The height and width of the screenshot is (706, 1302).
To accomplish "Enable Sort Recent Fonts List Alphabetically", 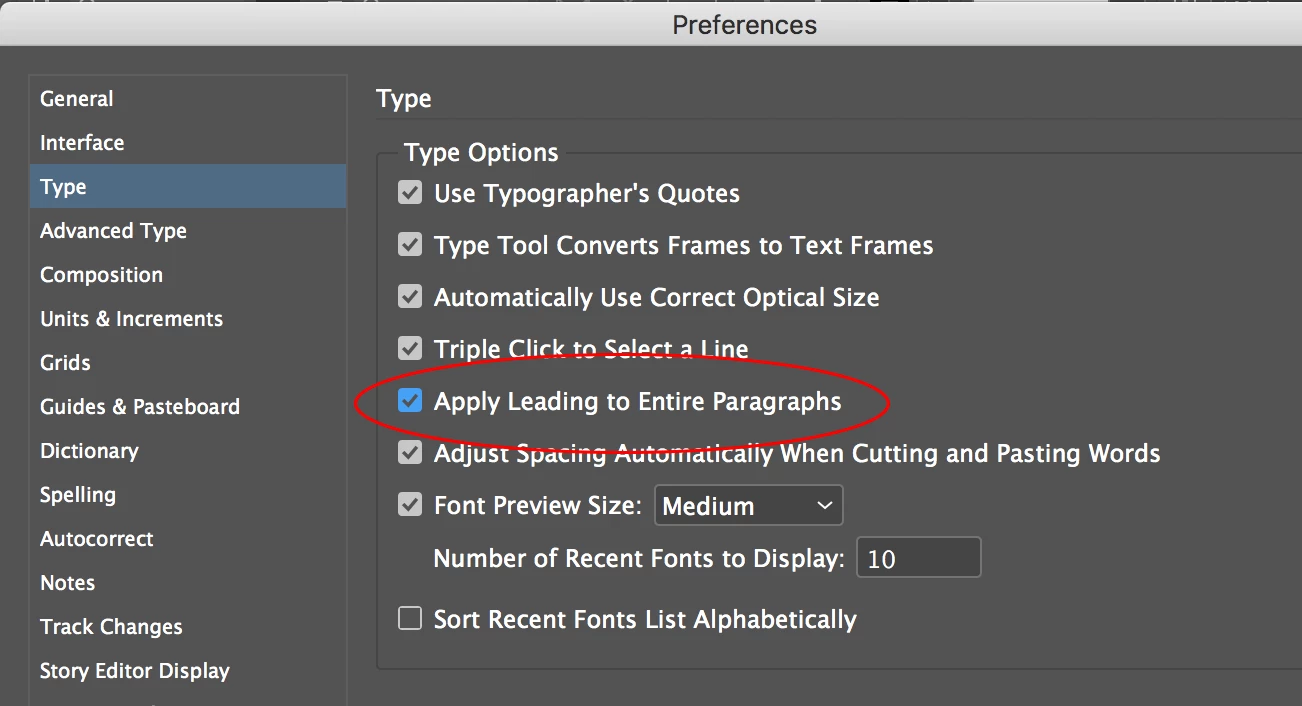I will pyautogui.click(x=410, y=619).
